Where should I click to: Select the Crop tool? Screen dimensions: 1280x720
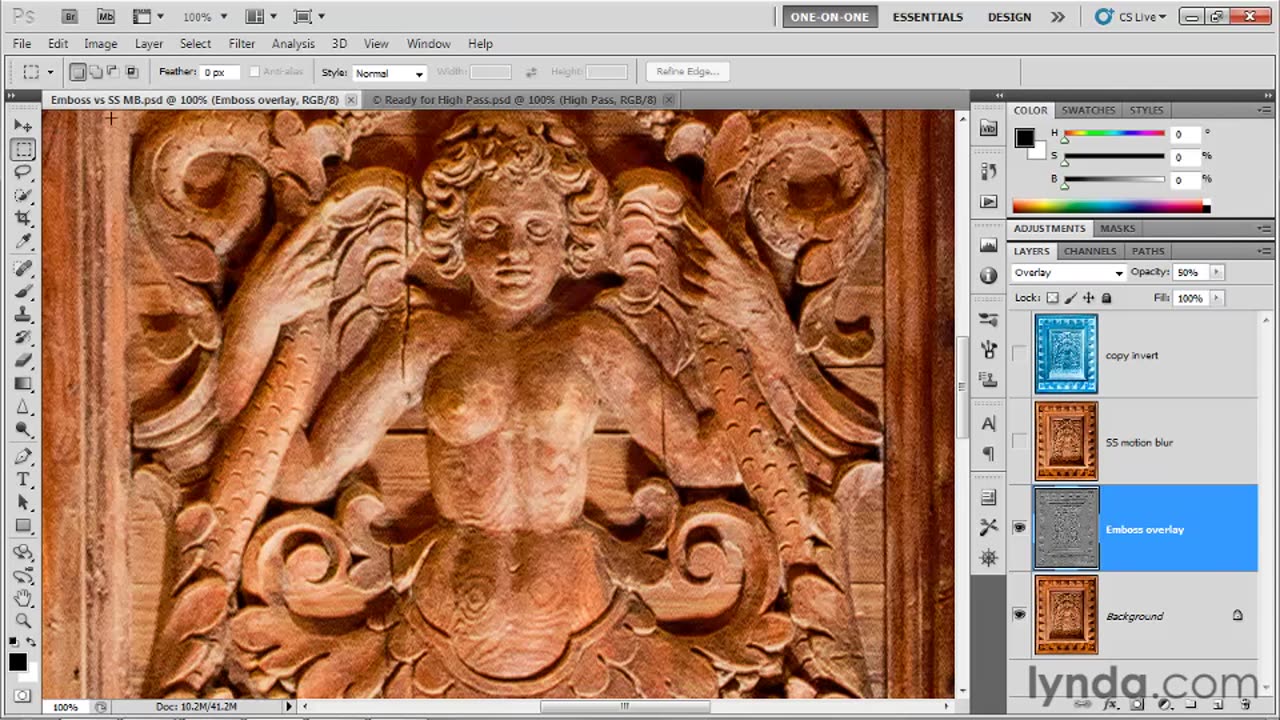tap(23, 218)
